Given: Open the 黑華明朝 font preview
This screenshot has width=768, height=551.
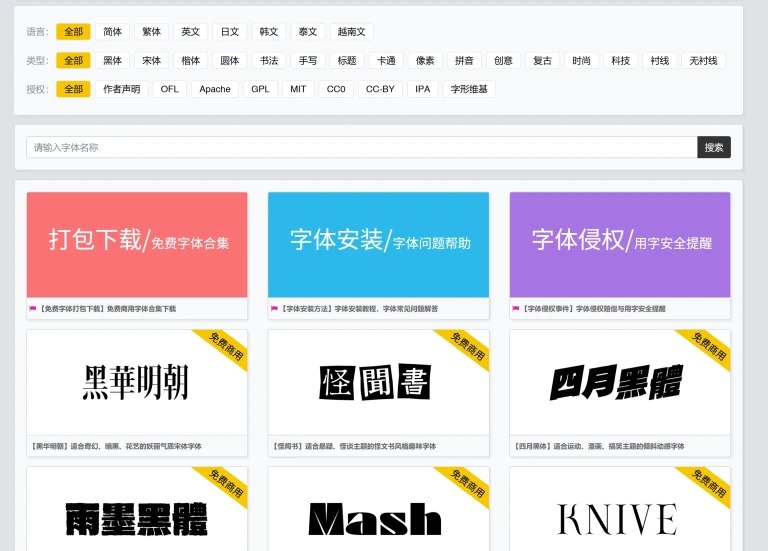Looking at the screenshot, I should (137, 382).
